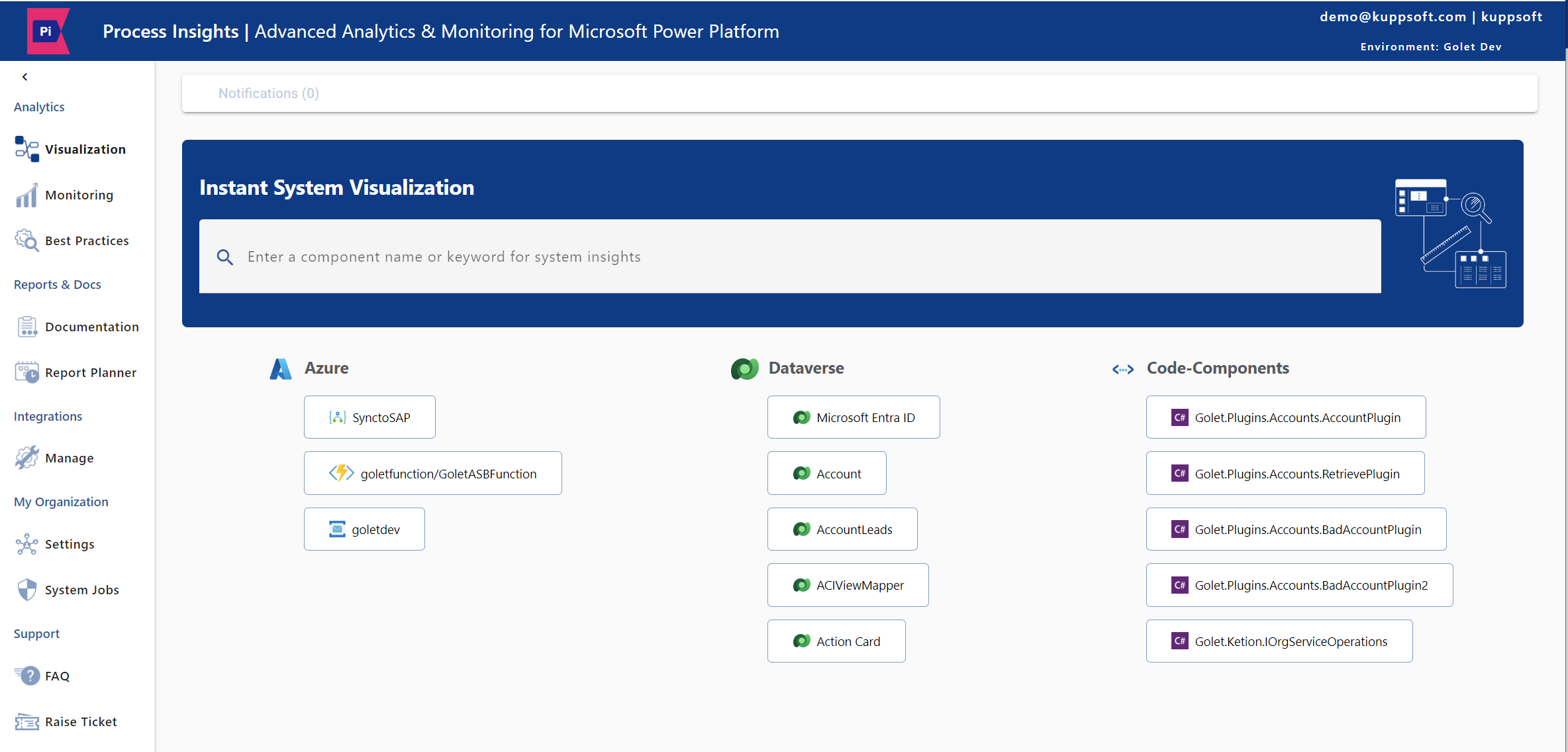This screenshot has height=752, width=1568.
Task: Open the SynctoSAP component card
Action: pyautogui.click(x=369, y=417)
